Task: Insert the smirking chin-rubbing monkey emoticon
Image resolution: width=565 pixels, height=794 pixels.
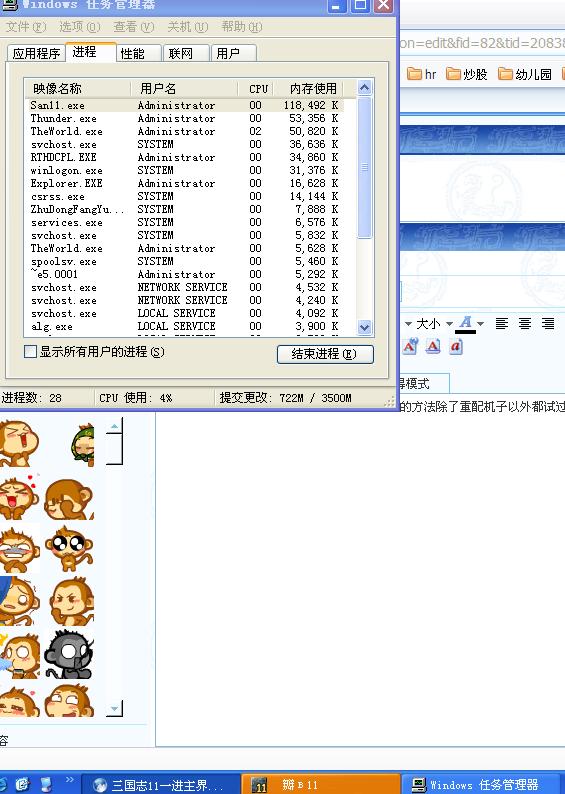Action: tap(71, 602)
